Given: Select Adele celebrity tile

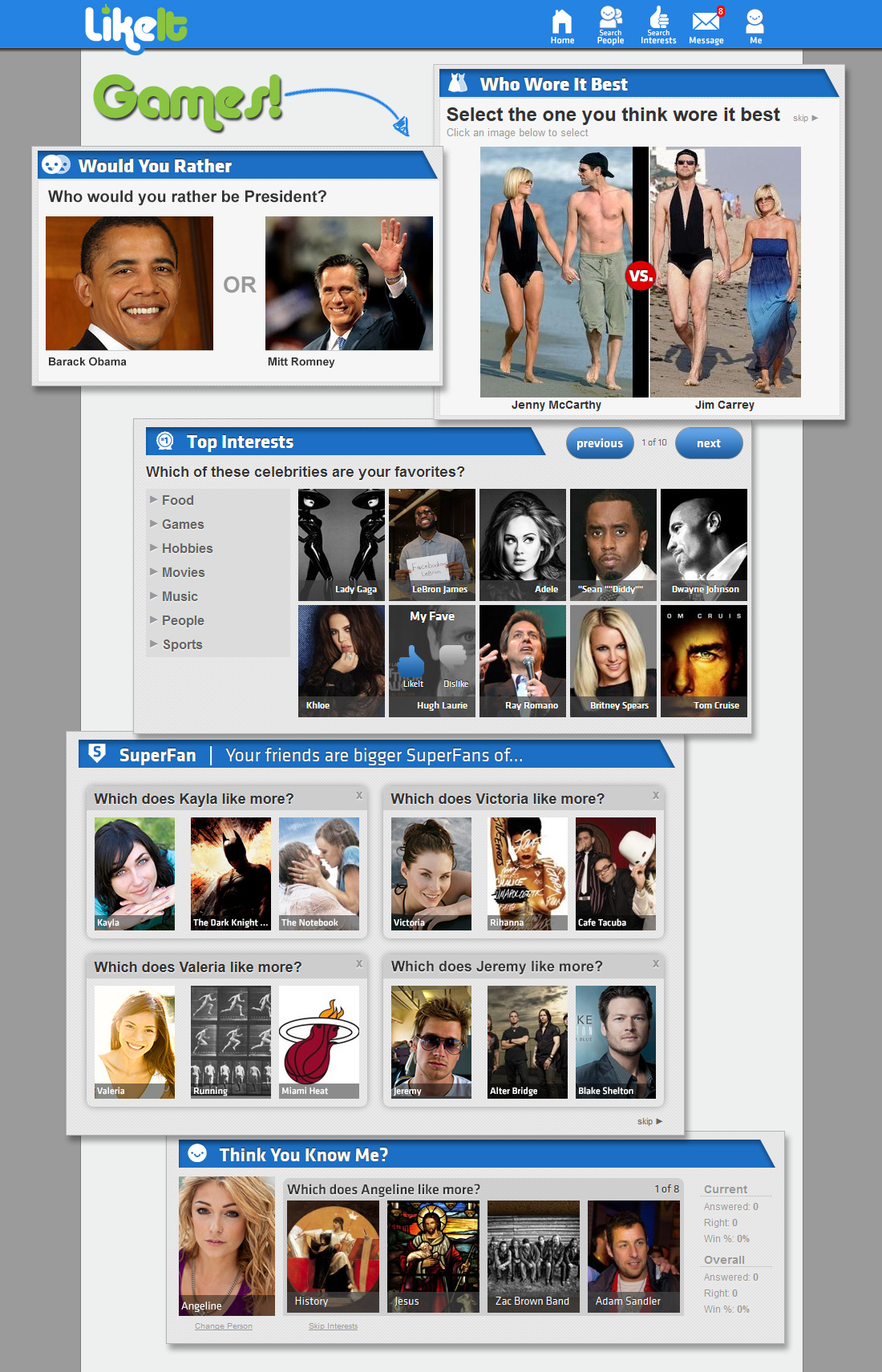Looking at the screenshot, I should click(x=523, y=545).
